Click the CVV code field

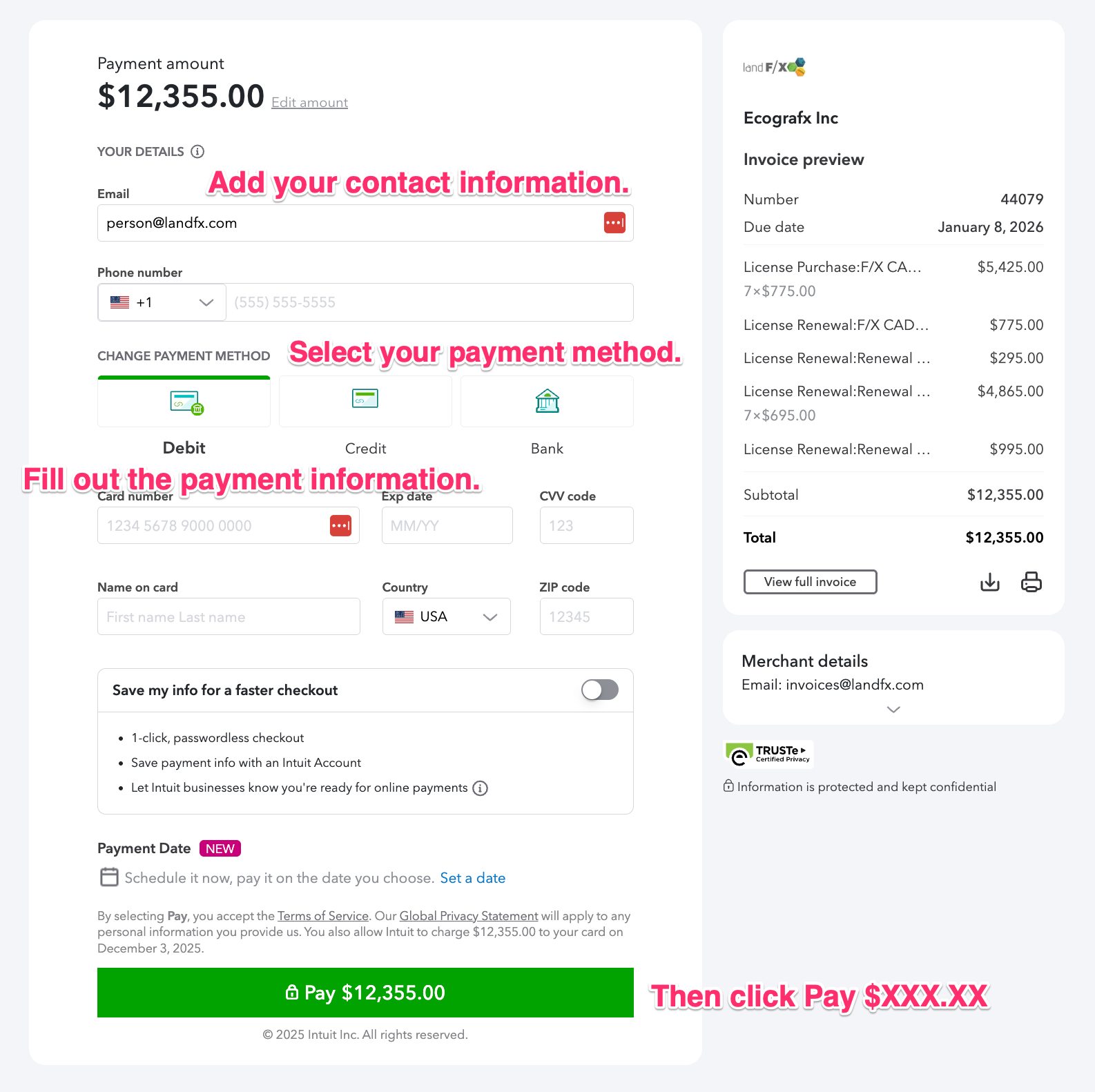[585, 525]
